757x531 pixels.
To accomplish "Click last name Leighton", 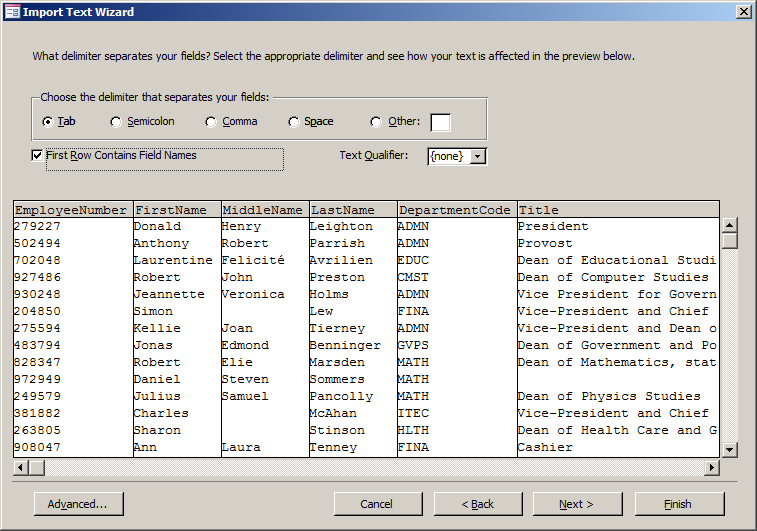I will click(x=341, y=226).
